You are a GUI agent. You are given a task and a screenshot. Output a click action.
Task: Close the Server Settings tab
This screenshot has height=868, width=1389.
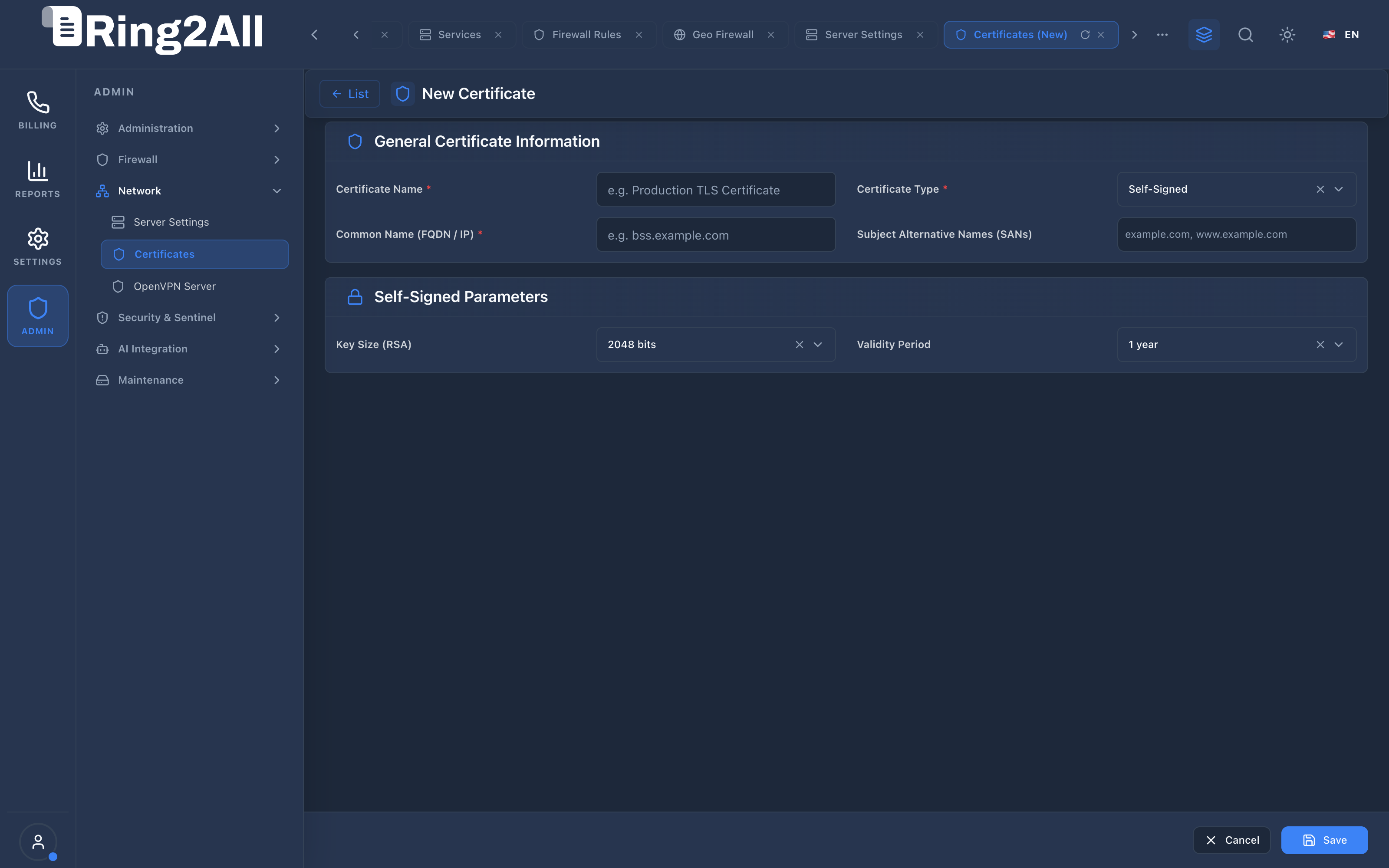pos(920,34)
